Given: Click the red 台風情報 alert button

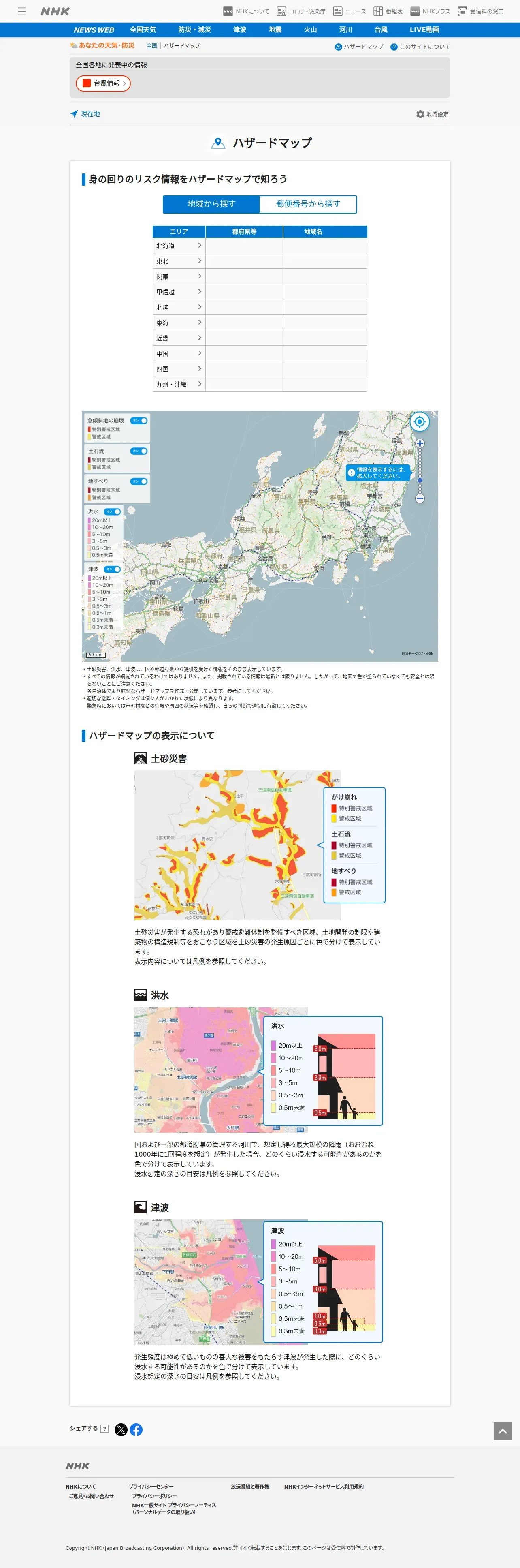Looking at the screenshot, I should point(103,83).
